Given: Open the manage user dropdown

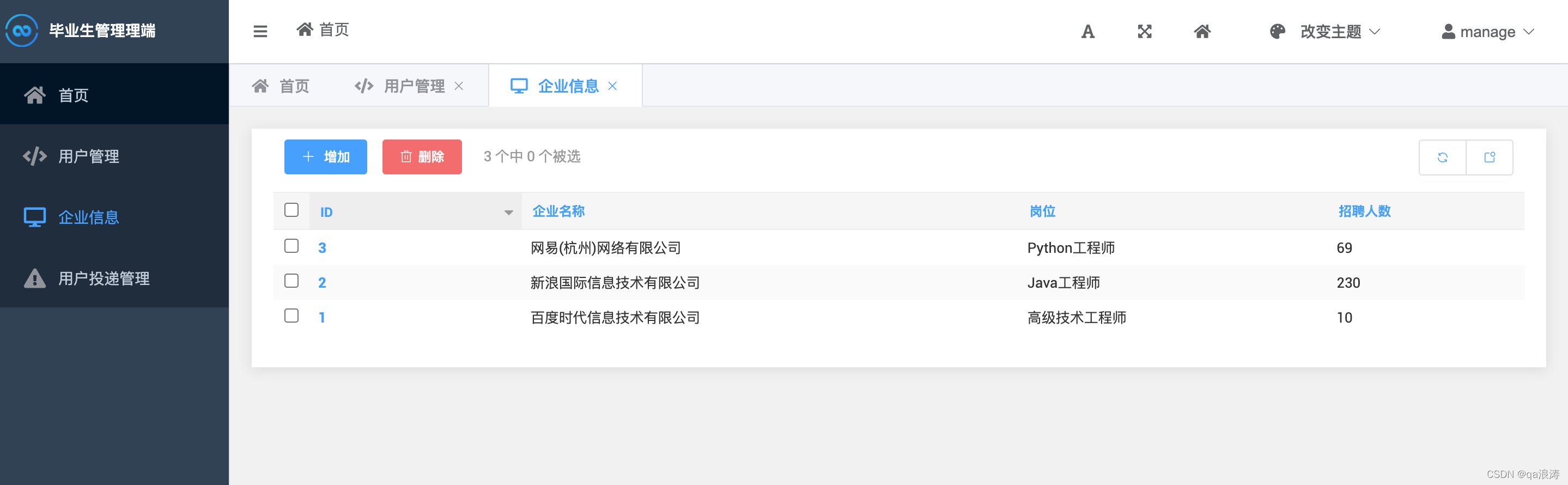Looking at the screenshot, I should click(1488, 32).
